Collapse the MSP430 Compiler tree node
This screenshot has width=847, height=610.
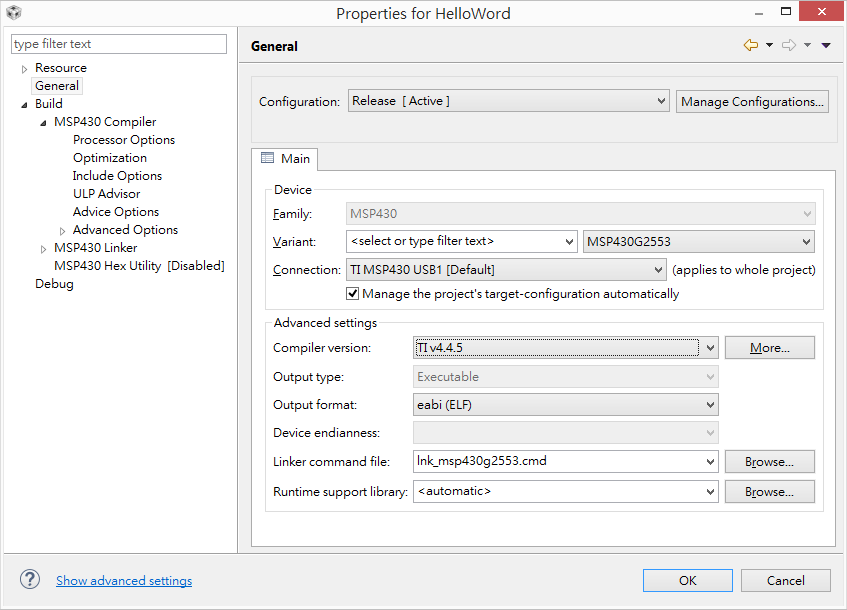point(43,123)
